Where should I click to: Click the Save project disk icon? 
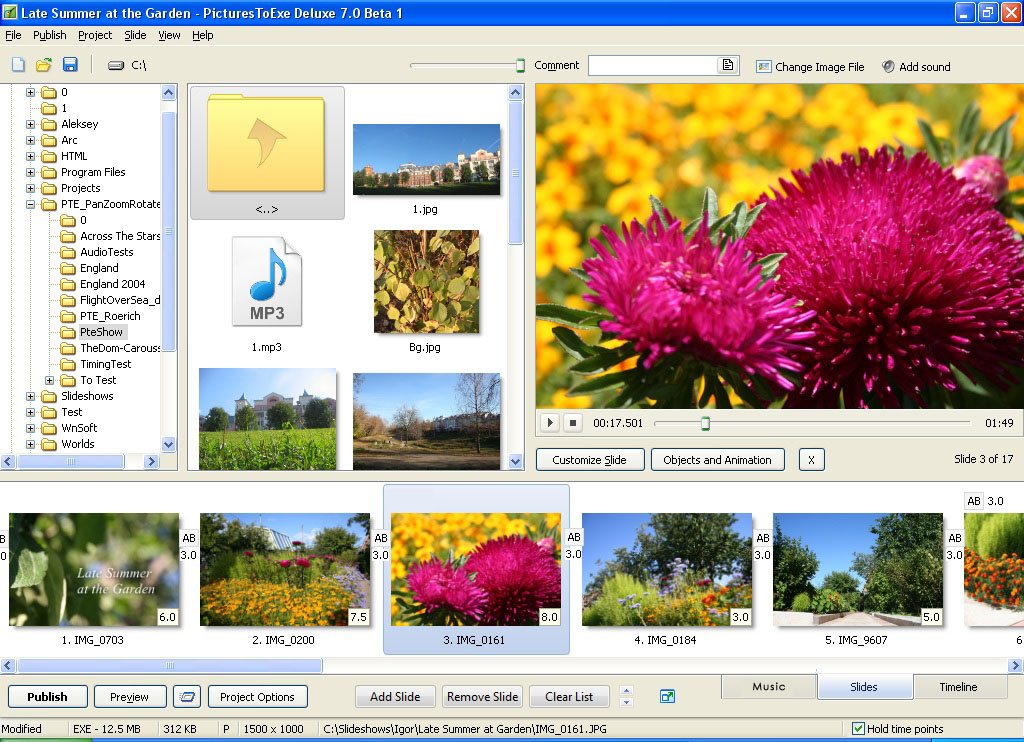pos(70,65)
